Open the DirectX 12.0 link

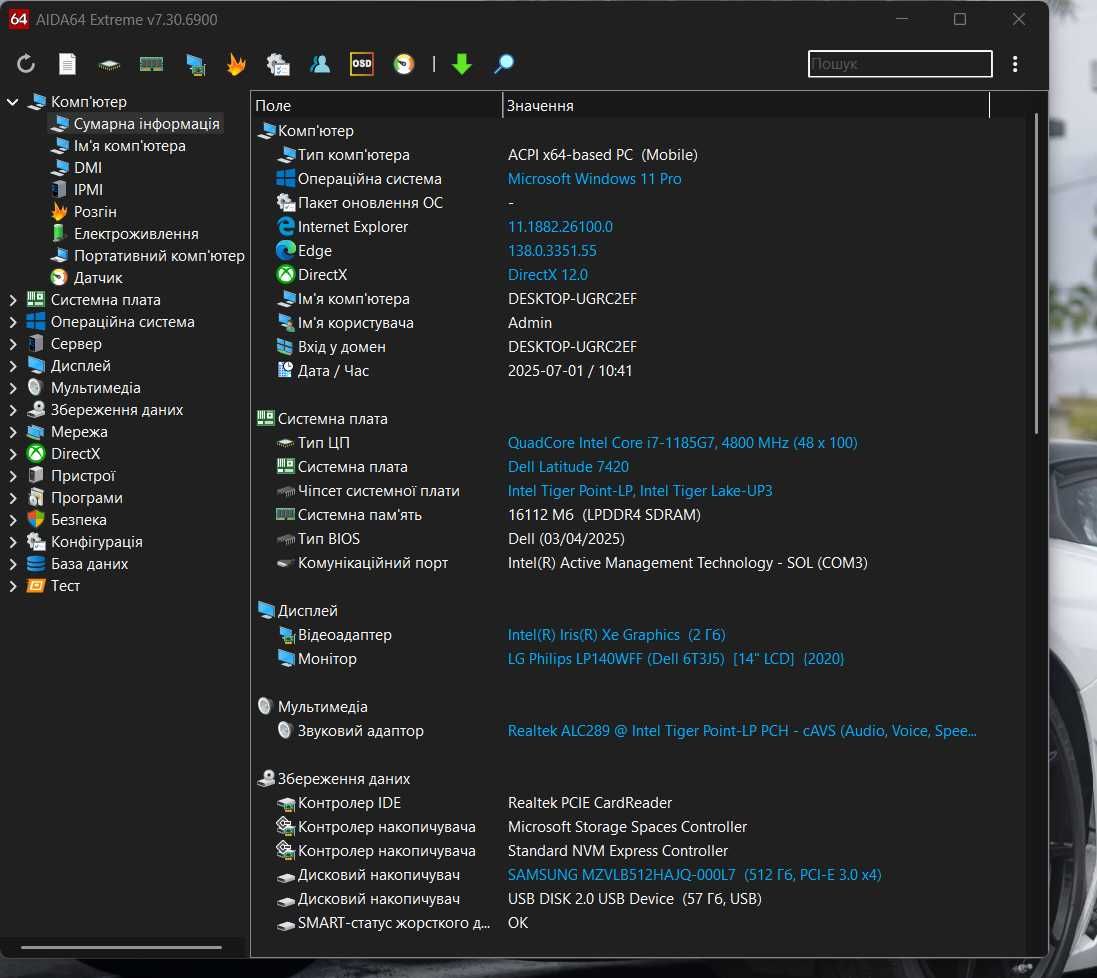coord(548,275)
